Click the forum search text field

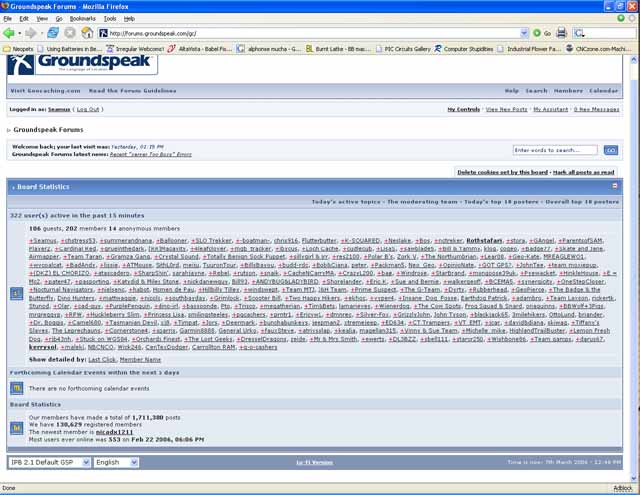coord(555,150)
